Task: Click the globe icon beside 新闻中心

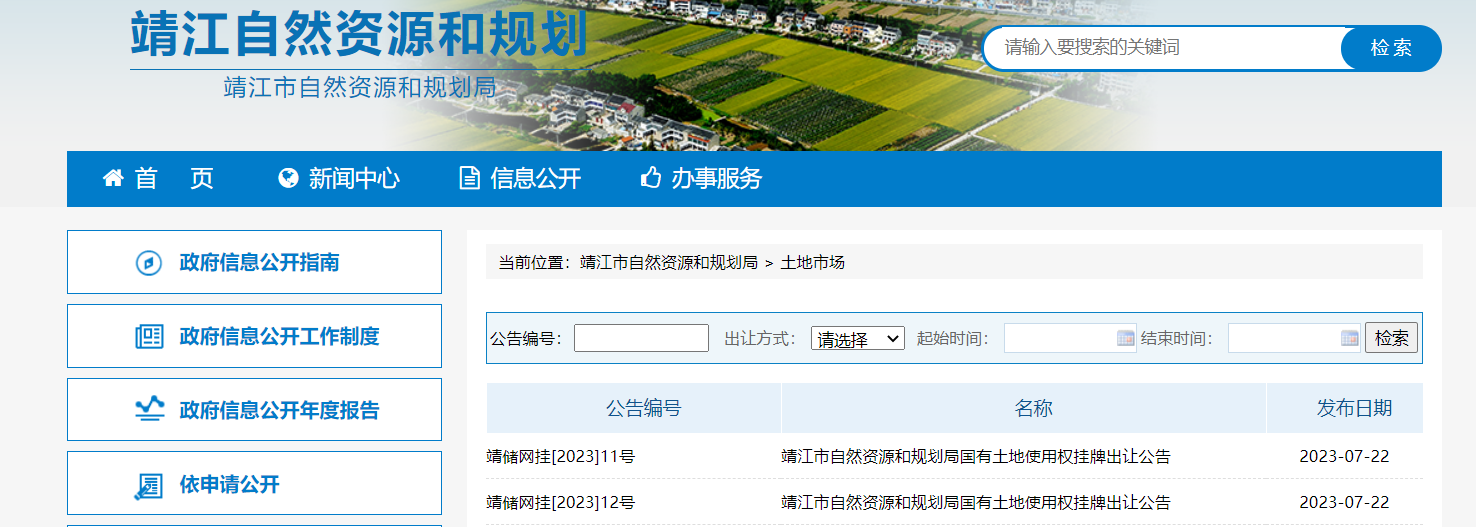Action: (x=288, y=178)
